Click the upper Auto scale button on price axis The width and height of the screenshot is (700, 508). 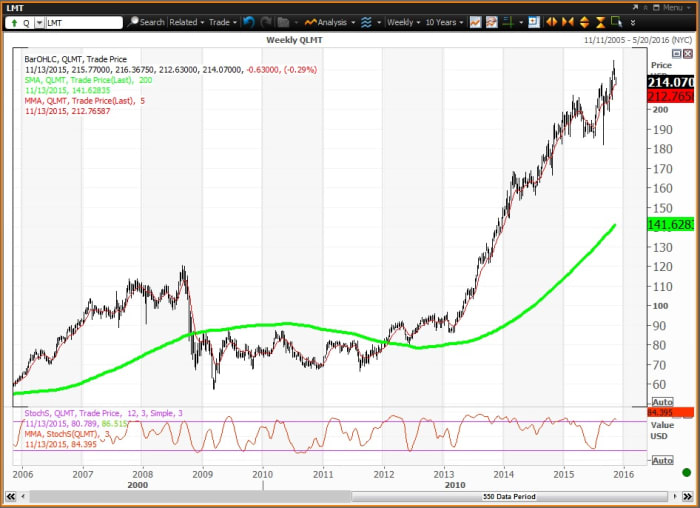(x=662, y=402)
